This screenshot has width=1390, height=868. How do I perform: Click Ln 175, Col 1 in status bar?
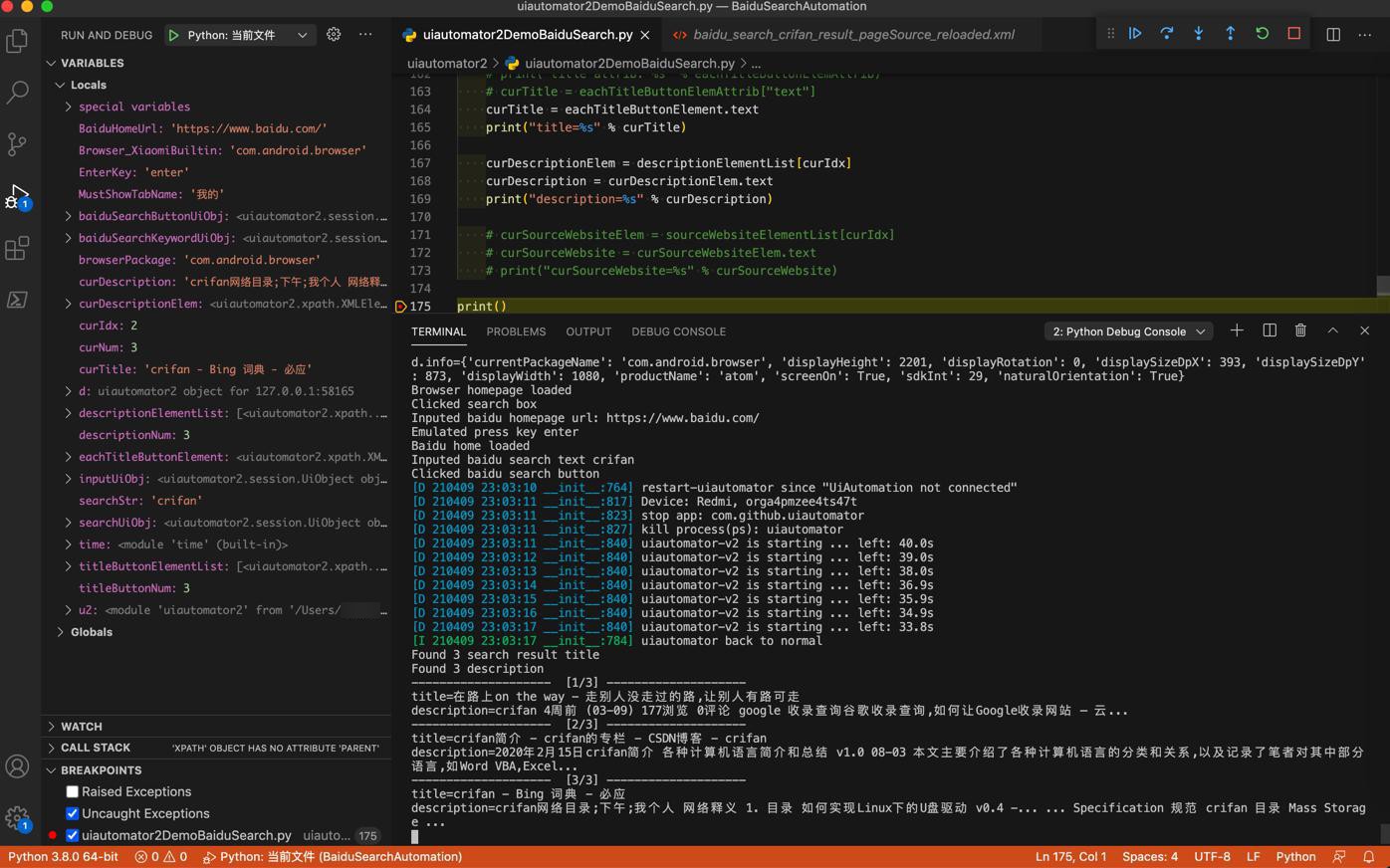click(1070, 857)
